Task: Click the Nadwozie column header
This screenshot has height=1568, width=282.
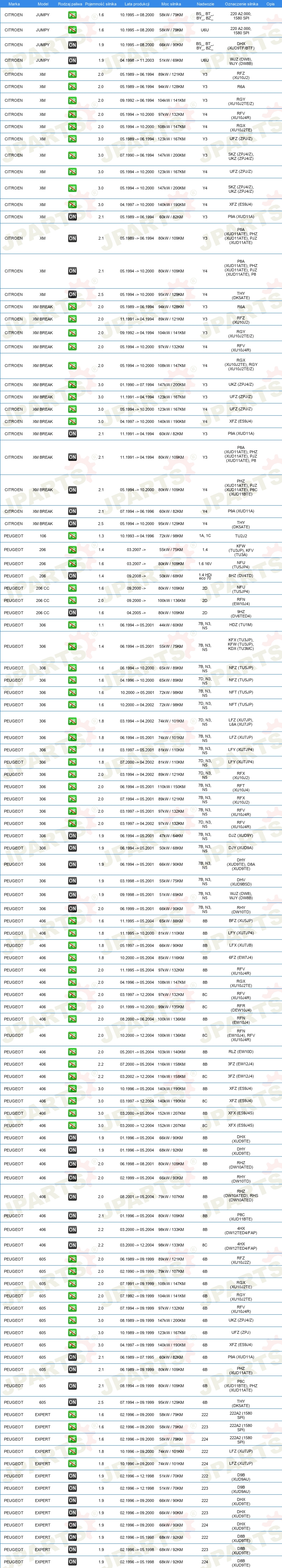Action: point(206,4)
